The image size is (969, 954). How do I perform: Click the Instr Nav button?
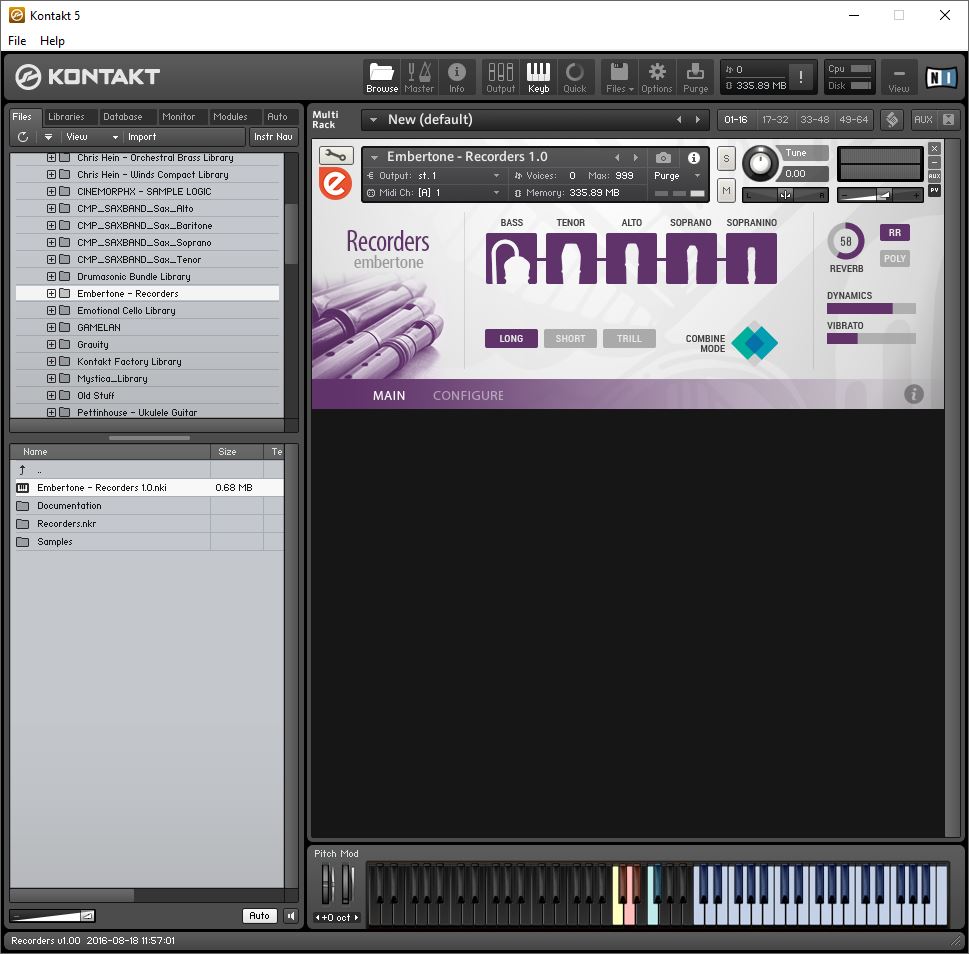(x=273, y=137)
